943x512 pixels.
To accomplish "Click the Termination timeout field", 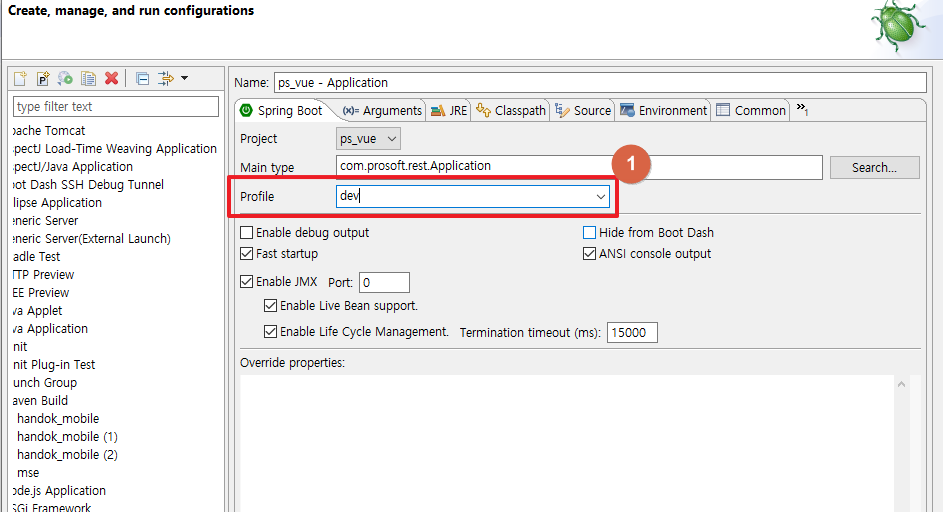I will coord(632,333).
